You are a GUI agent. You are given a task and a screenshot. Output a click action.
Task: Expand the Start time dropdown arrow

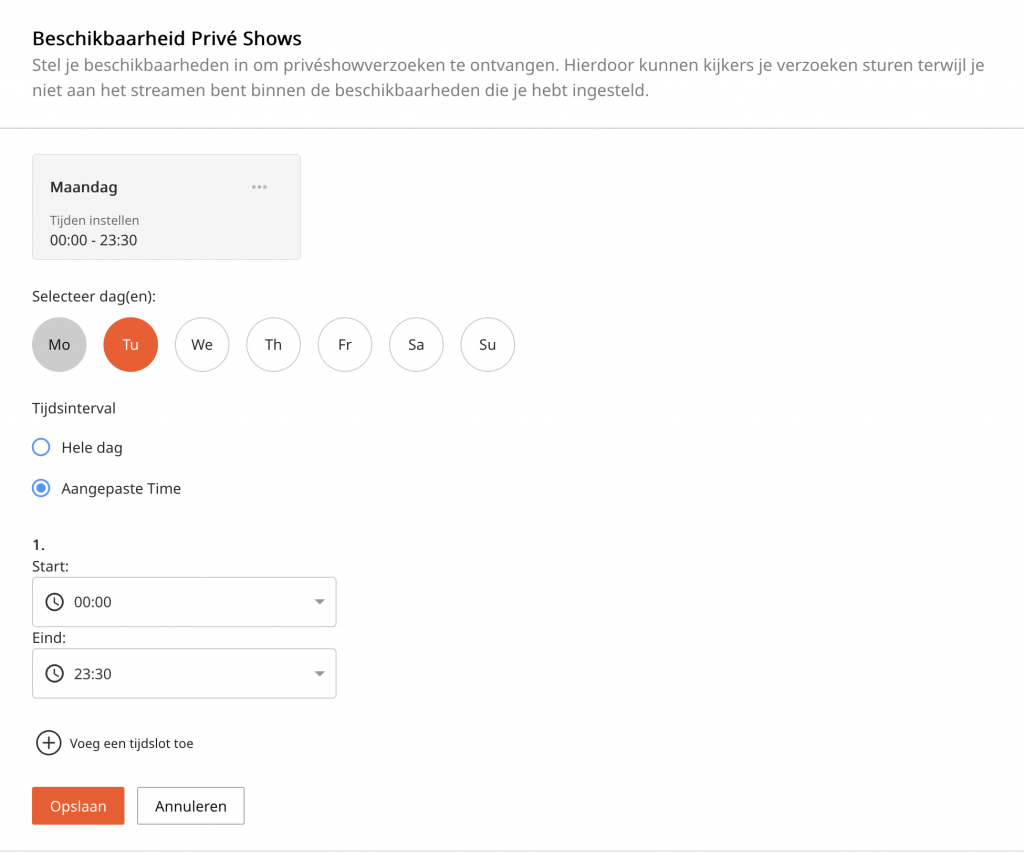click(319, 602)
